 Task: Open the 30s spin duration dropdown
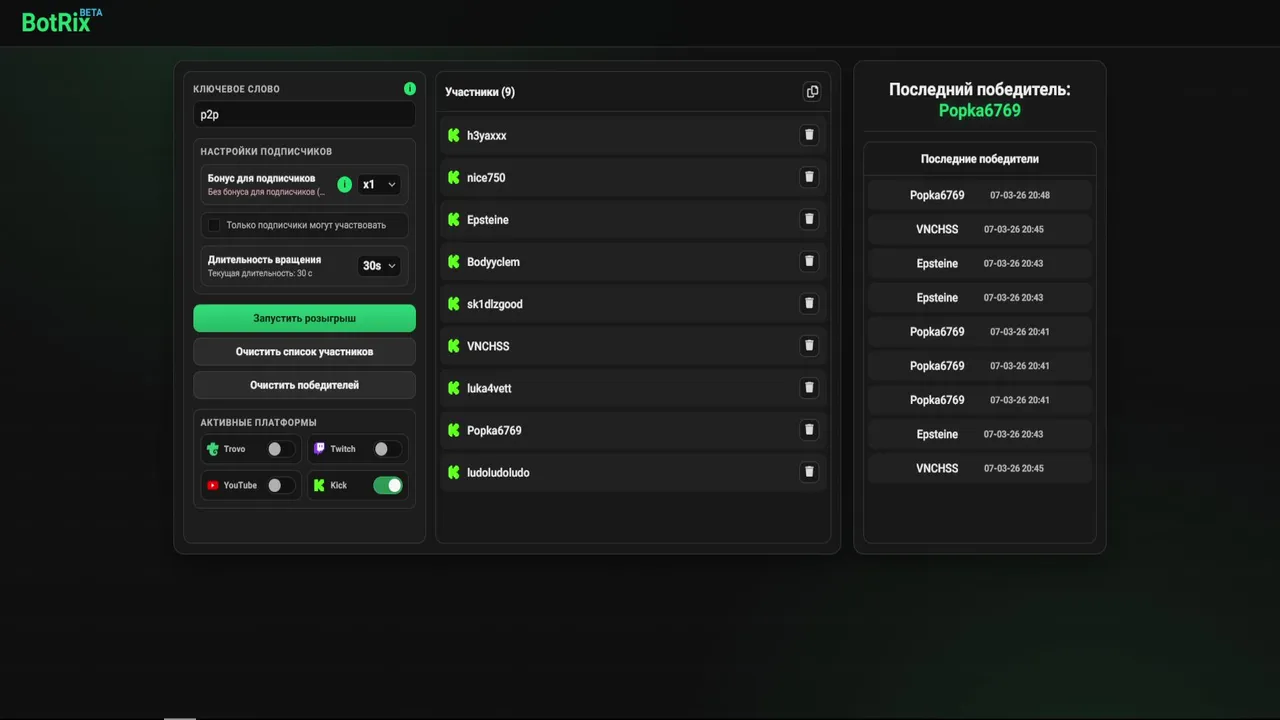(x=379, y=266)
